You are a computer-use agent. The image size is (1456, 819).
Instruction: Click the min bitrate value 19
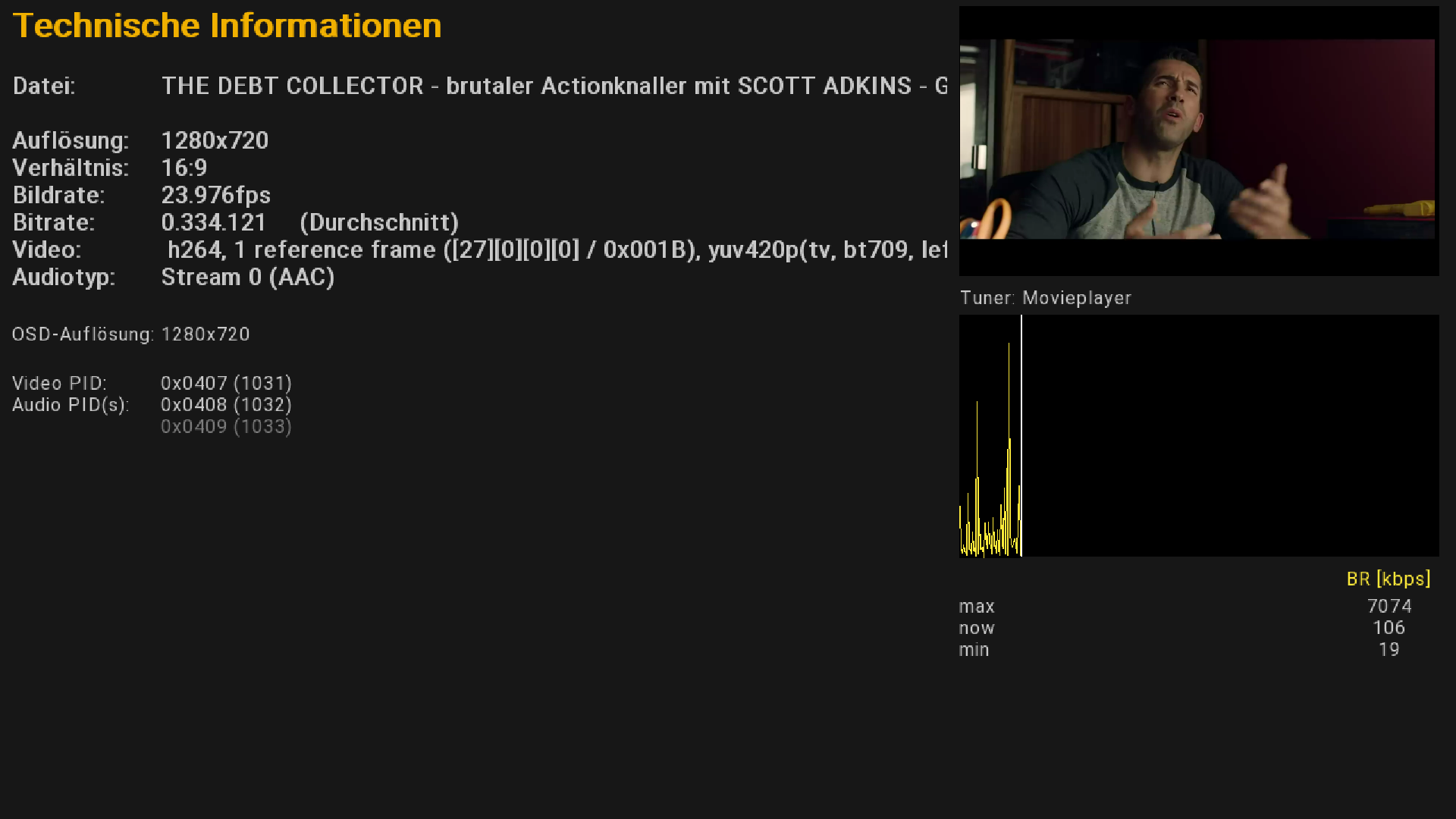pyautogui.click(x=1389, y=650)
